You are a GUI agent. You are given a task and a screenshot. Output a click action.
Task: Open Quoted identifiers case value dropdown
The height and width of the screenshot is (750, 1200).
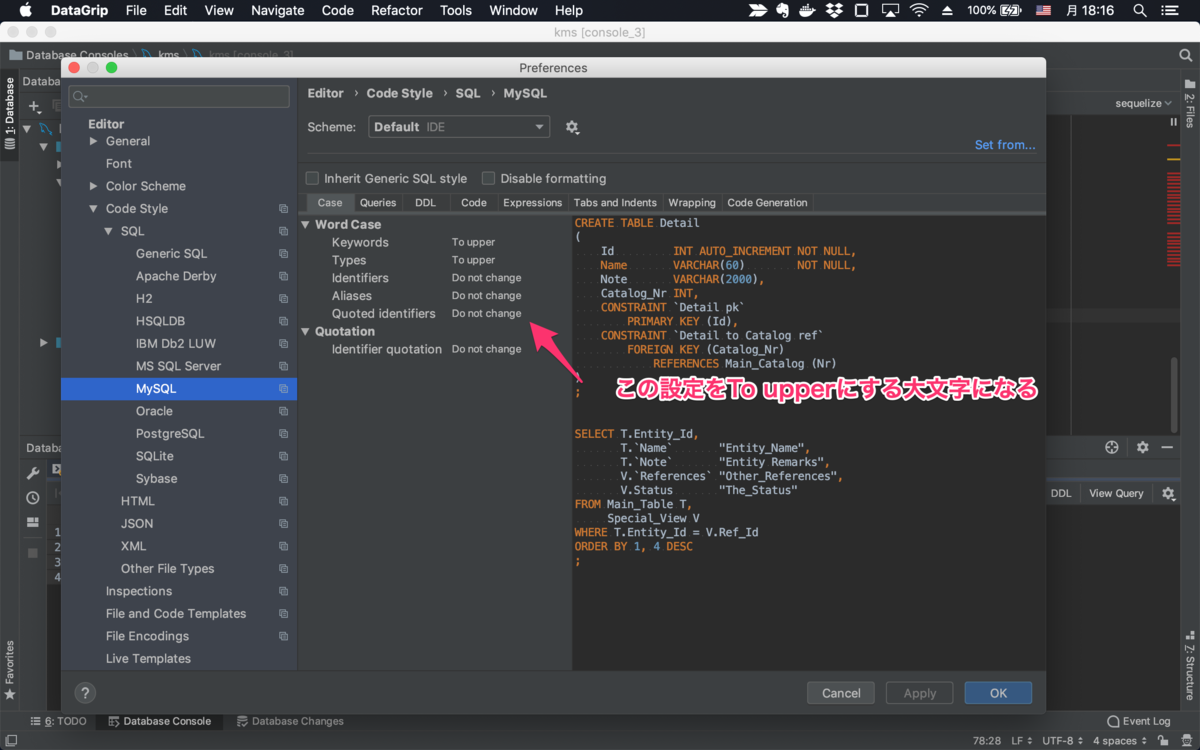(x=486, y=313)
